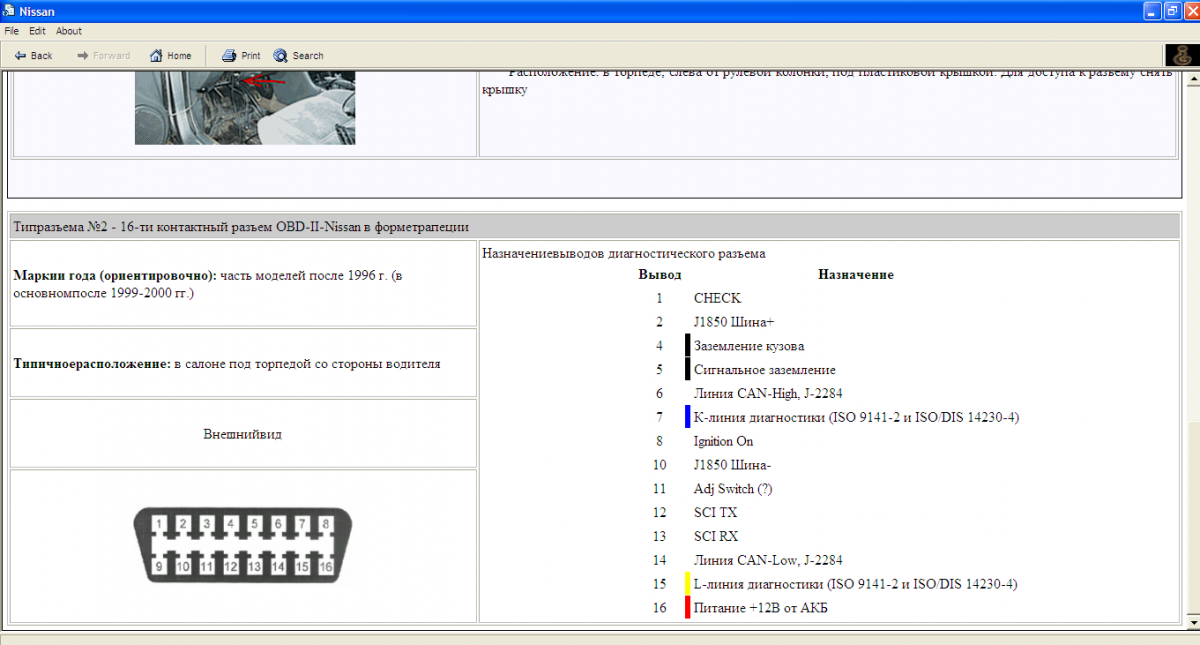Click 'SCI TX' pin 12 text
The image size is (1200, 645).
pyautogui.click(x=715, y=513)
